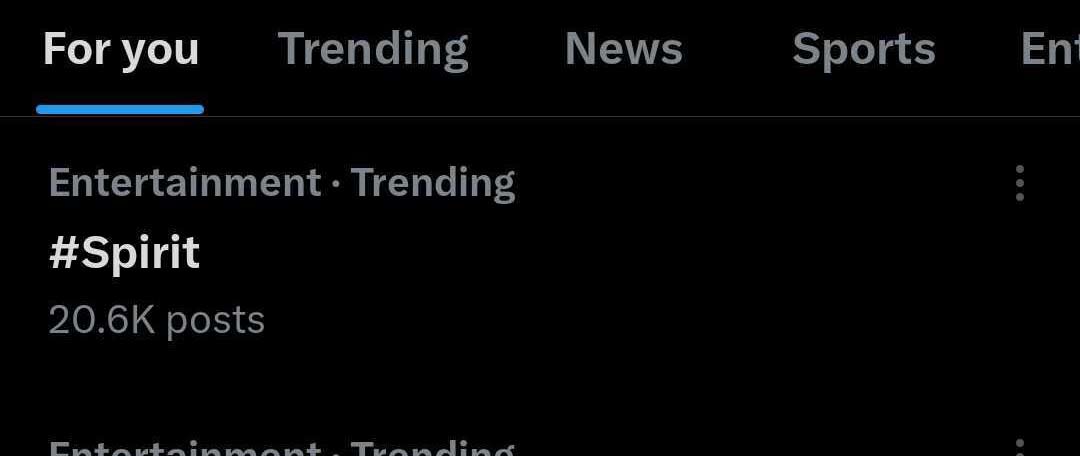Screen dimensions: 1080x456
Task: Switch to the For you tab
Action: [x=121, y=50]
